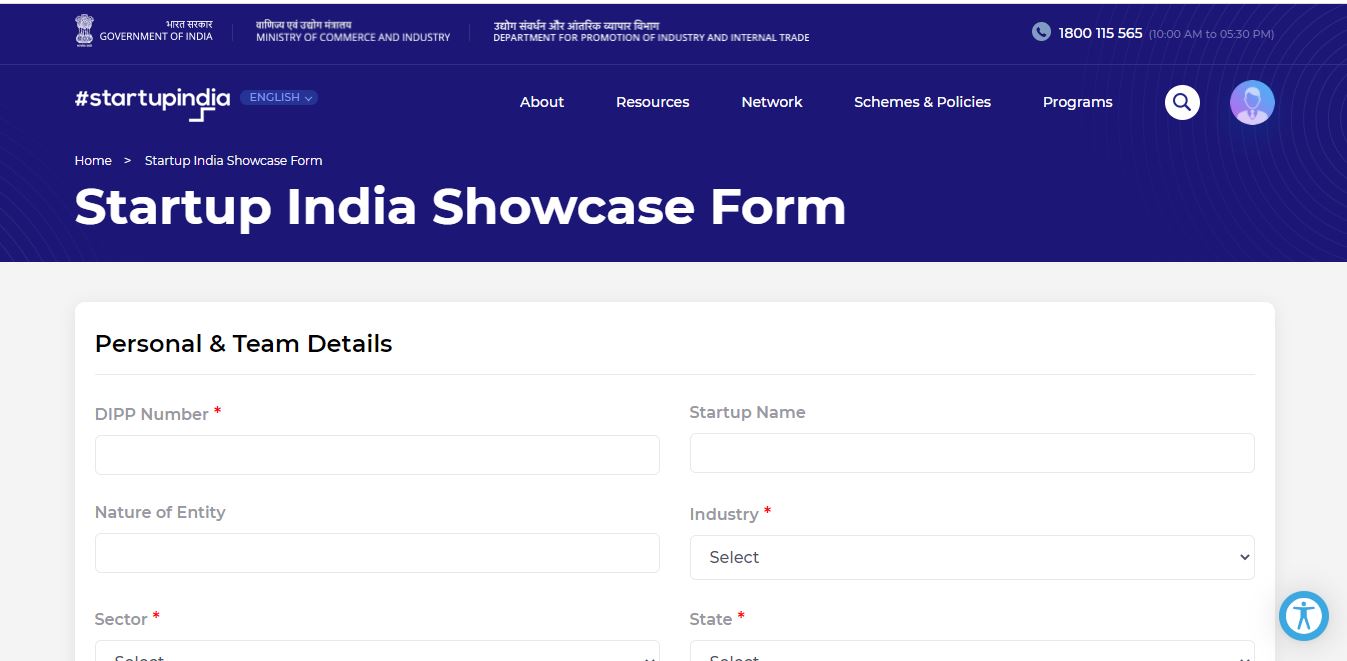
Task: Expand the Sector select dropdown
Action: pyautogui.click(x=376, y=654)
